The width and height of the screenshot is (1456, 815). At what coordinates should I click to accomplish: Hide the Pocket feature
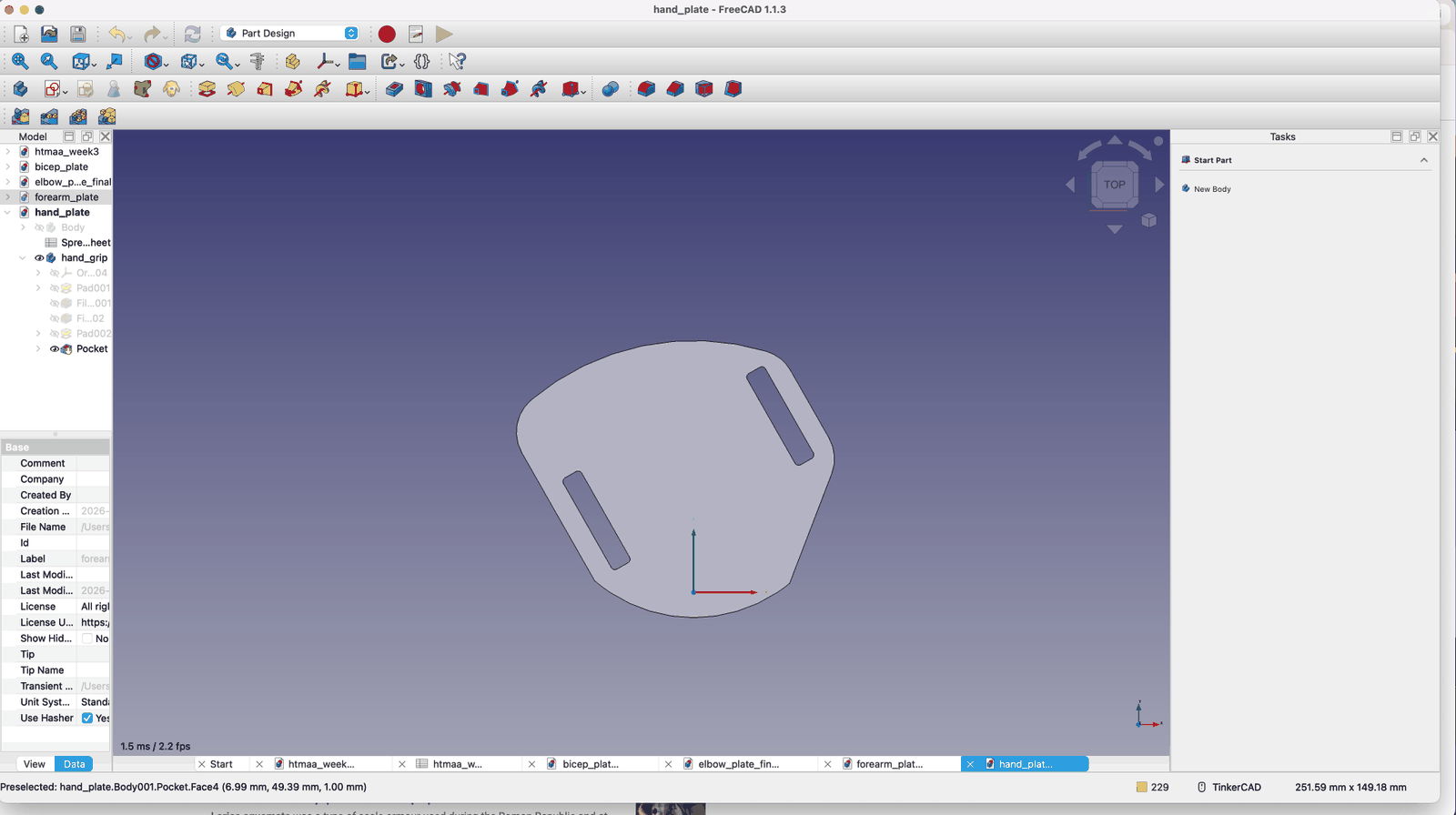(55, 348)
